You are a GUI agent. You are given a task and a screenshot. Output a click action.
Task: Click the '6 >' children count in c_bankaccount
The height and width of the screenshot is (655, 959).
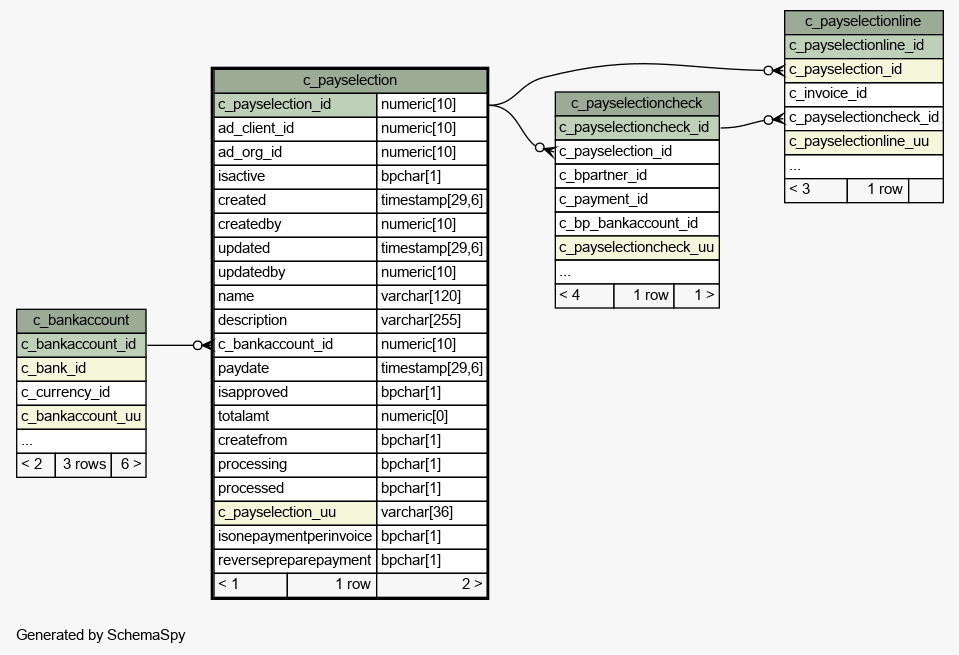click(x=129, y=465)
